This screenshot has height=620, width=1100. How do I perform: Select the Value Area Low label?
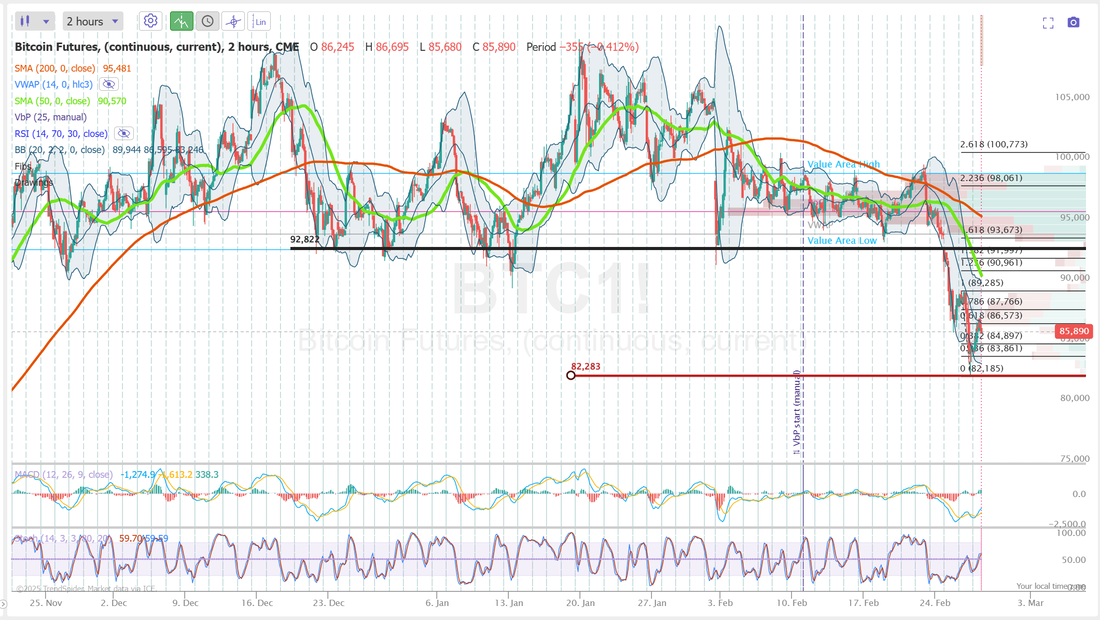tap(842, 241)
